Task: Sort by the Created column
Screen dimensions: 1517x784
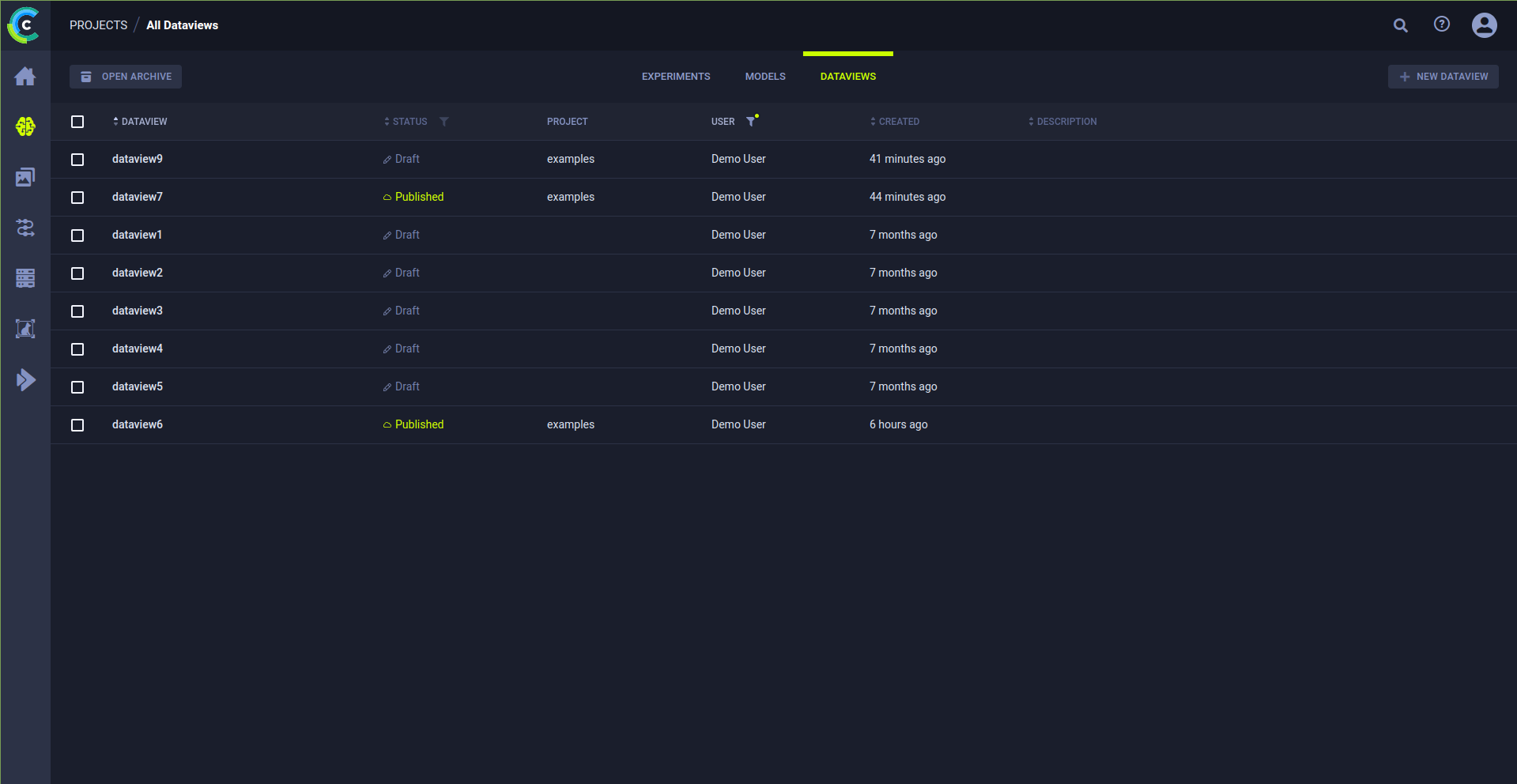Action: (x=898, y=122)
